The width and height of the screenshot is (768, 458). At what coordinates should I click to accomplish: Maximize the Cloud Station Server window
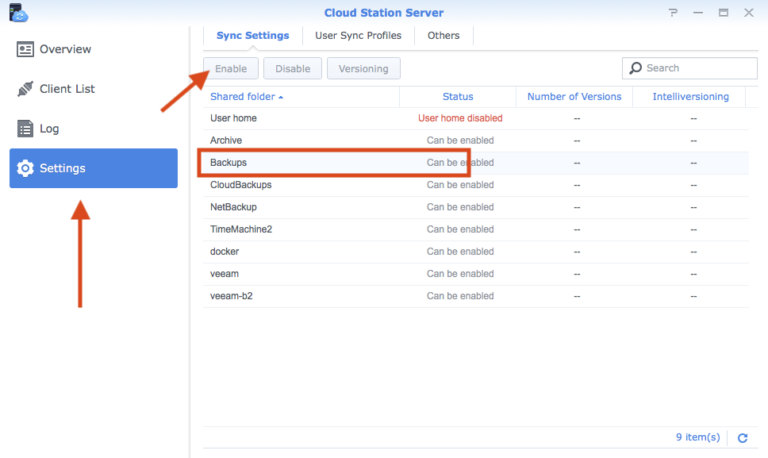point(723,13)
